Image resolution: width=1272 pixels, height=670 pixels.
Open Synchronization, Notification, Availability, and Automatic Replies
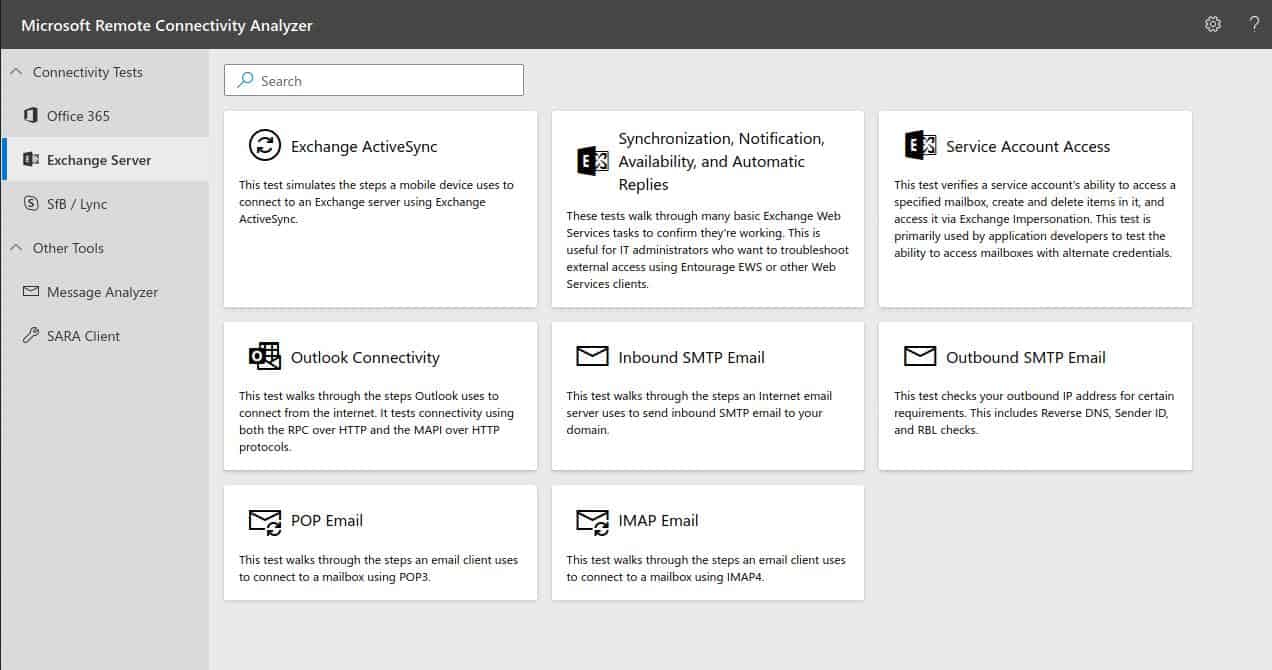(x=708, y=209)
